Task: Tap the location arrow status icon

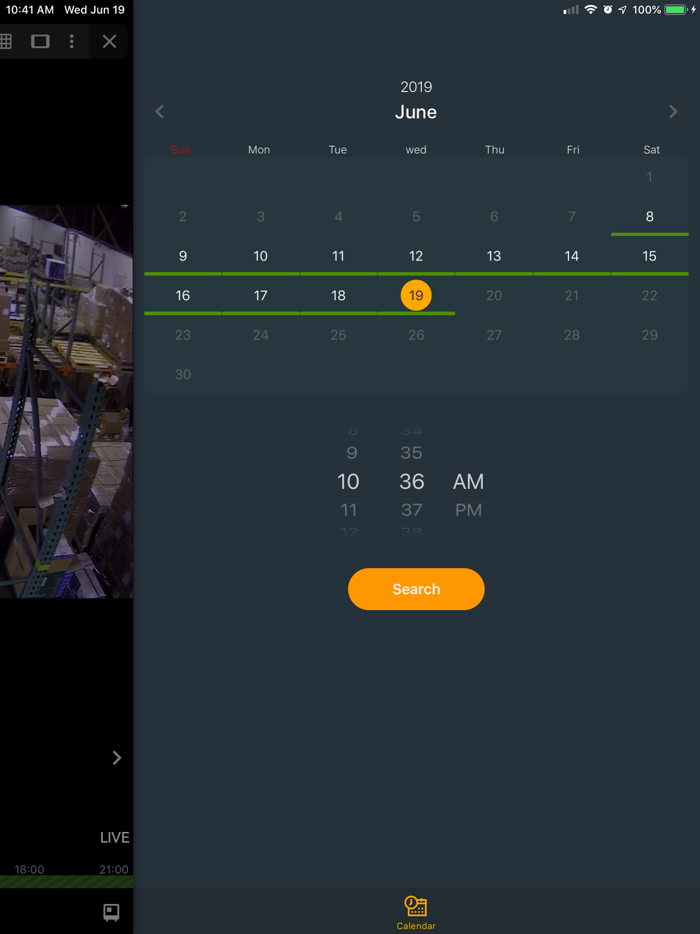Action: pos(623,10)
